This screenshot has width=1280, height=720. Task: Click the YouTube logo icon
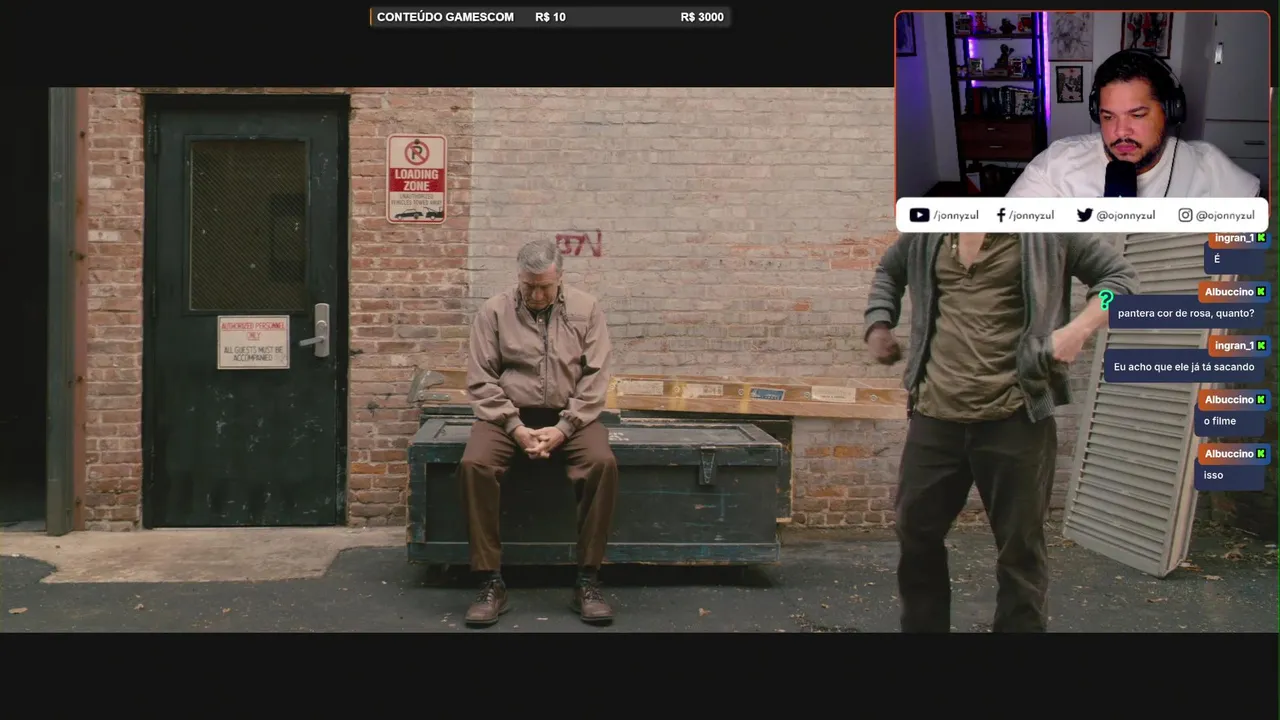919,215
